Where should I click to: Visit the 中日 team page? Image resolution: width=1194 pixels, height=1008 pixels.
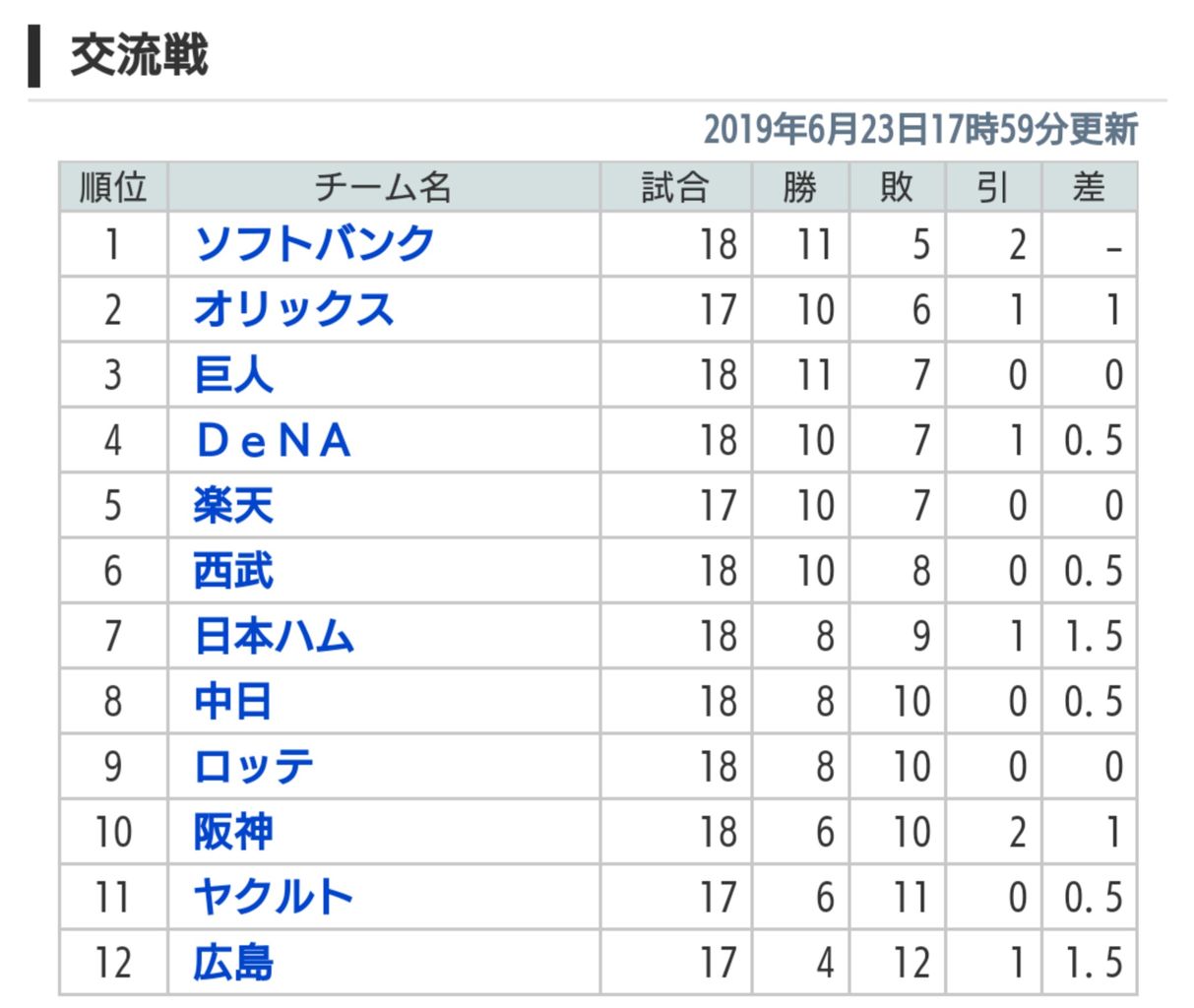pos(233,701)
